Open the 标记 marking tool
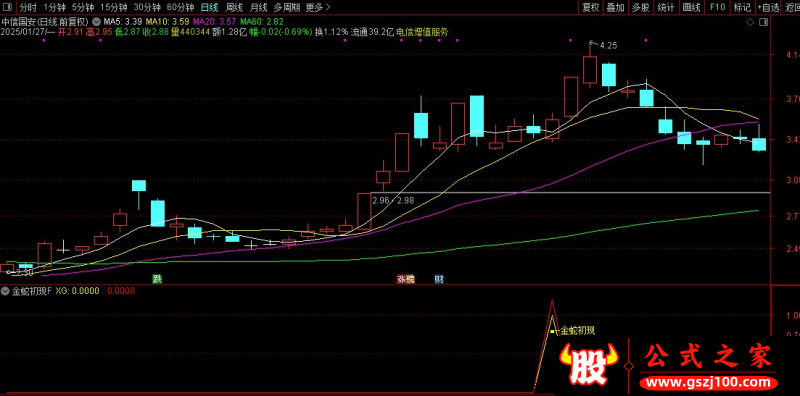 click(x=742, y=8)
